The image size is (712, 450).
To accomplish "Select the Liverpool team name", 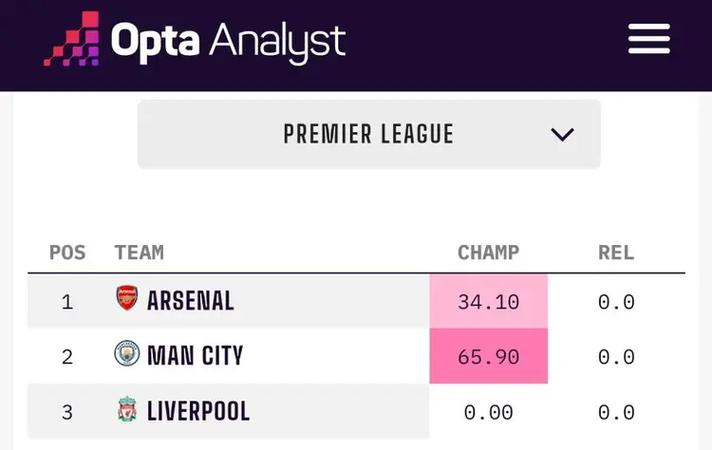I will point(198,411).
